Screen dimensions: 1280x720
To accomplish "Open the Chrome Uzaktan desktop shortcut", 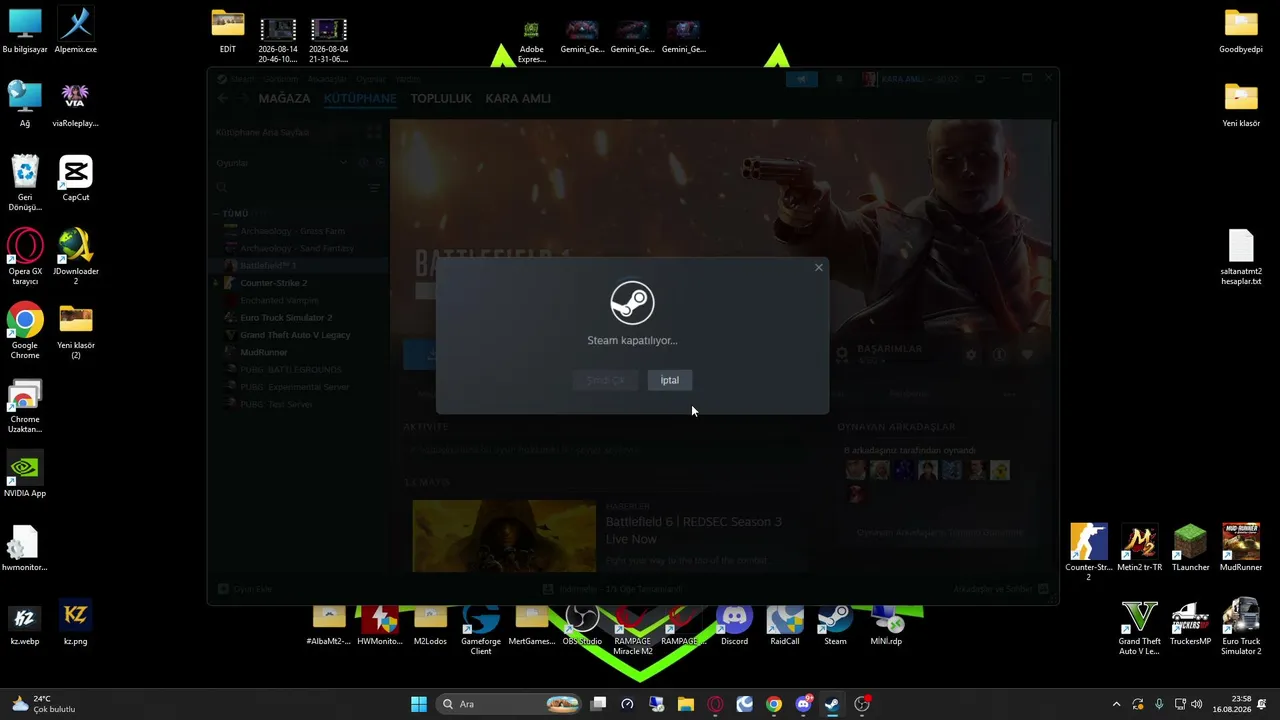I will pyautogui.click(x=25, y=405).
